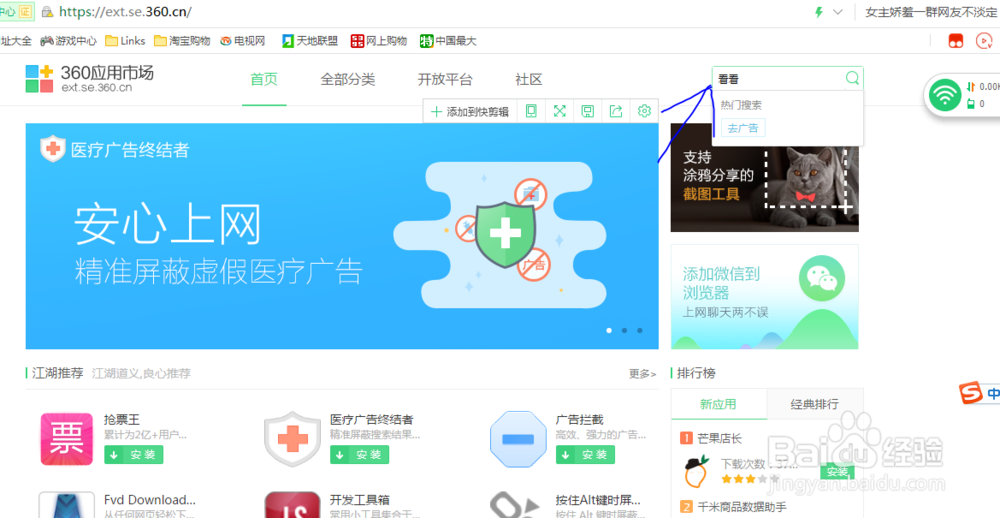Open the 全部分类 navigation tab
This screenshot has width=1000, height=518.
(x=348, y=80)
